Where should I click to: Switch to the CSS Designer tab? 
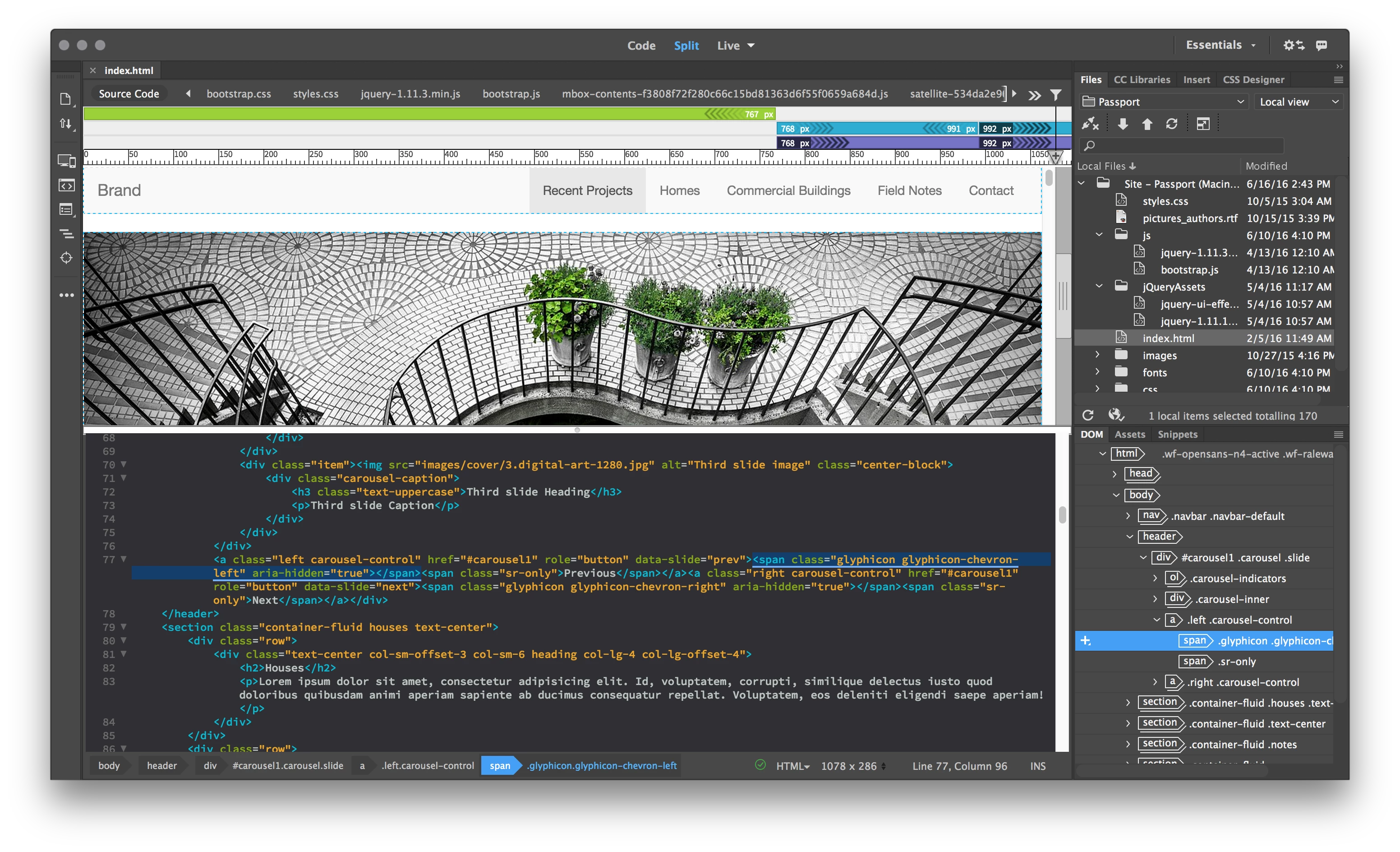click(x=1253, y=79)
